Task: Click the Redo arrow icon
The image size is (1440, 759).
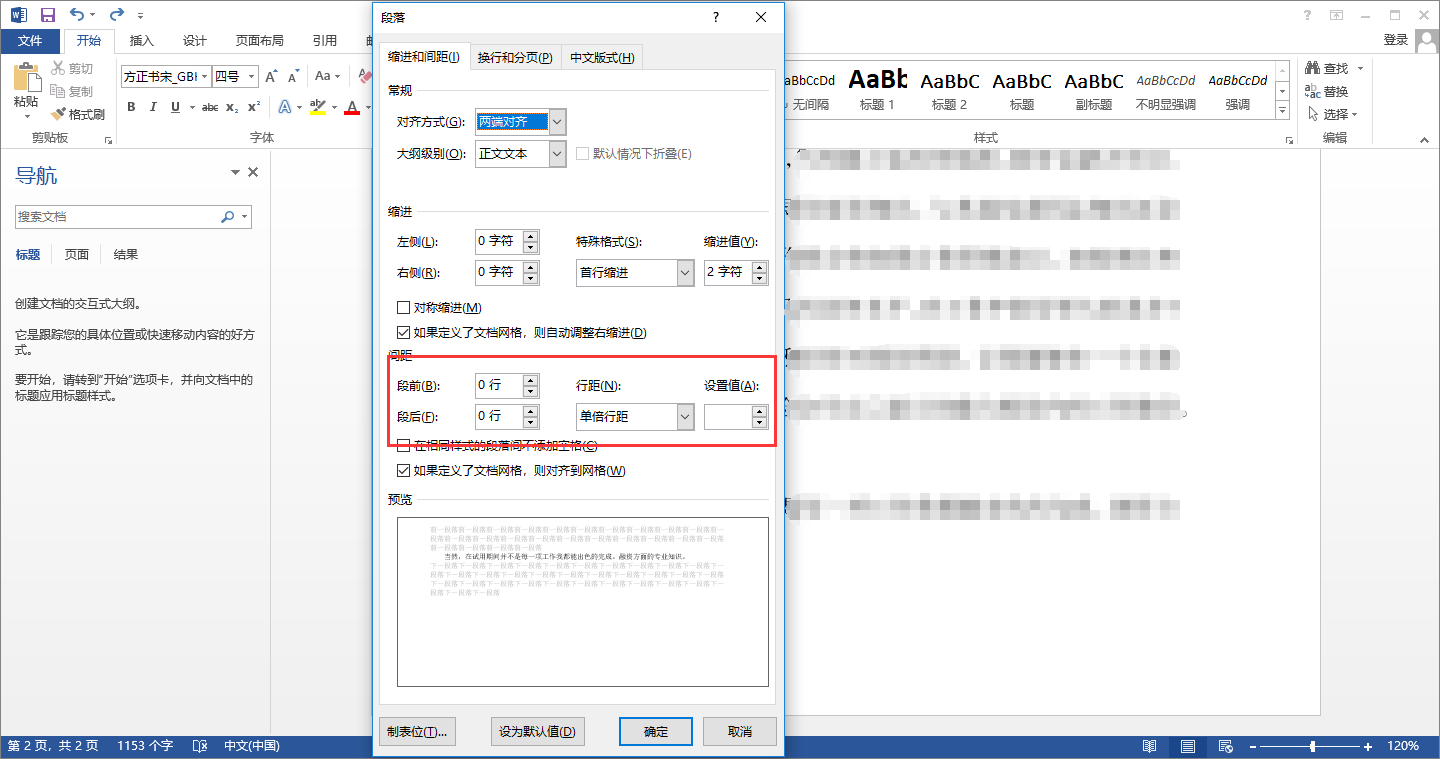Action: [x=116, y=15]
